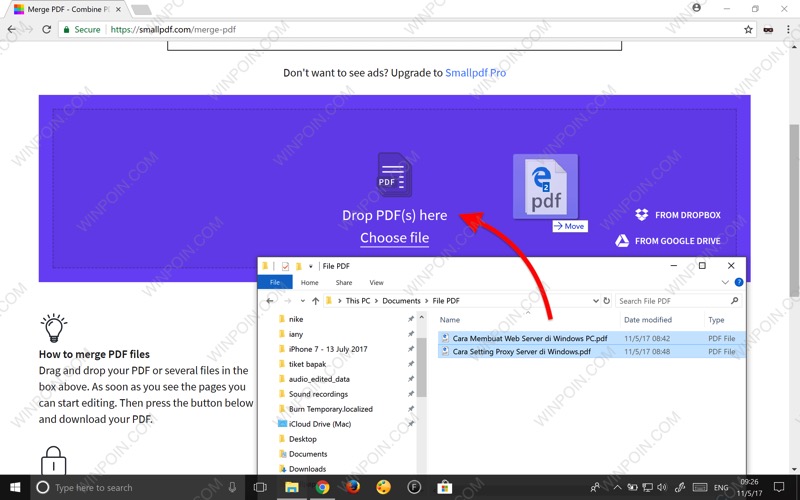Open the address bar history dropdown in Explorer

(595, 301)
